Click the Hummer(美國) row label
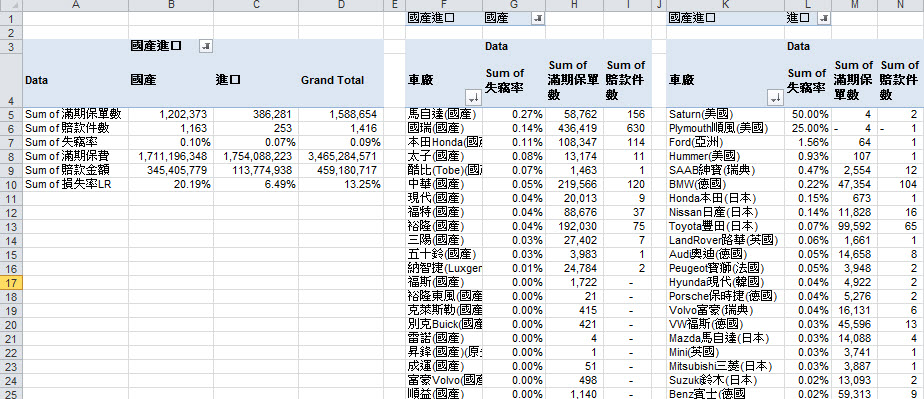 pos(725,156)
